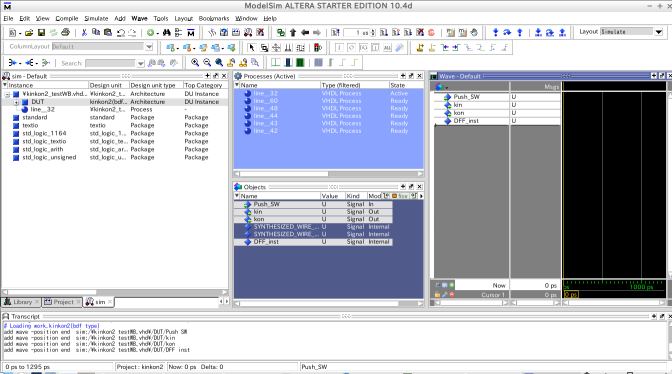
Task: Click the Insert Cursor yellow icon
Action: 420,48
